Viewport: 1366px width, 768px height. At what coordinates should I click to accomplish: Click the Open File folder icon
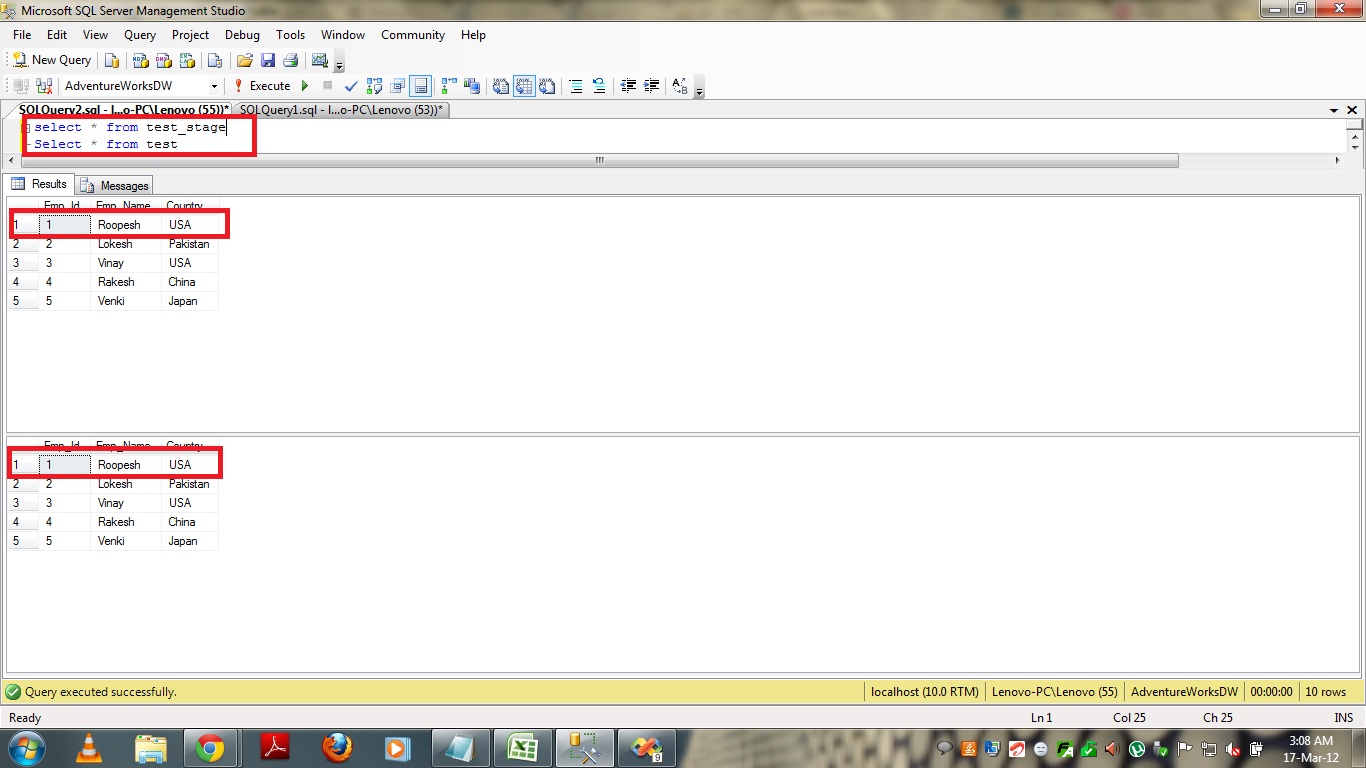244,60
